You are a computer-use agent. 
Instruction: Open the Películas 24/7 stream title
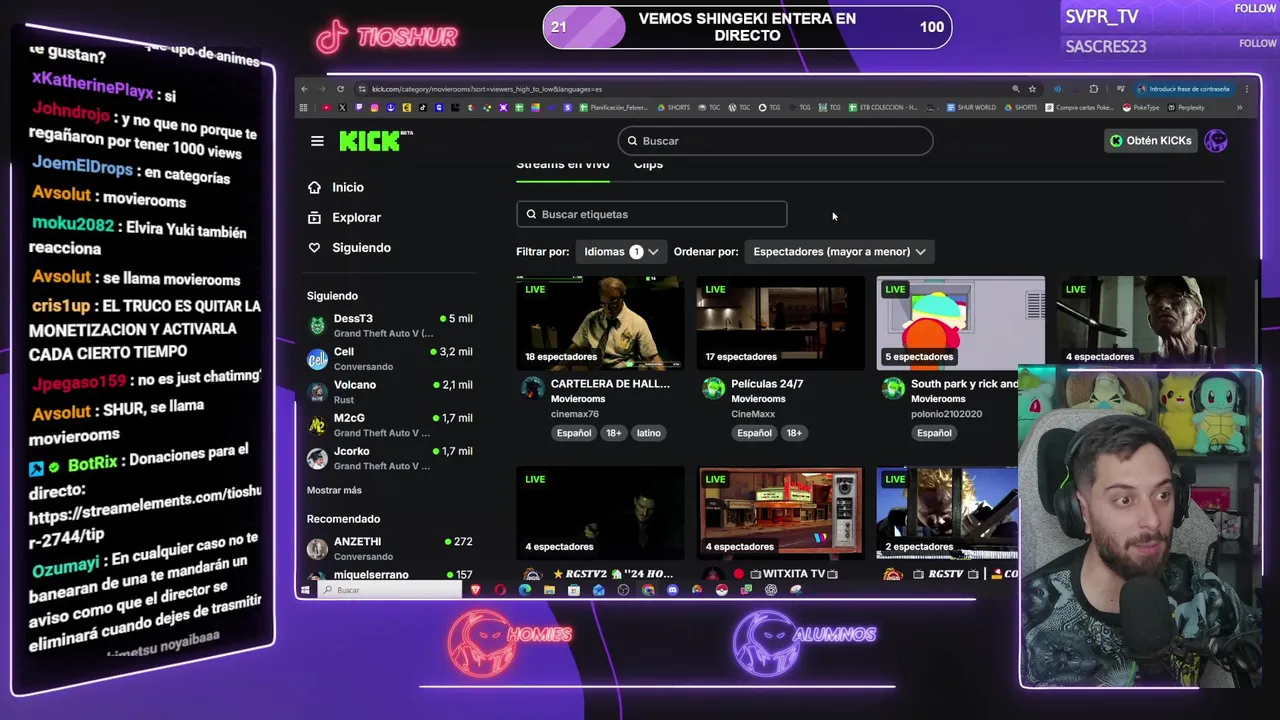click(x=767, y=384)
